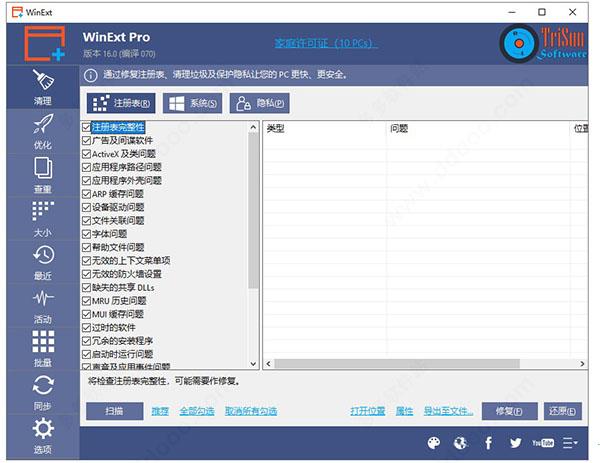Open the 最近 recent history clock icon
Viewport: 600px width, 463px height.
[x=43, y=262]
